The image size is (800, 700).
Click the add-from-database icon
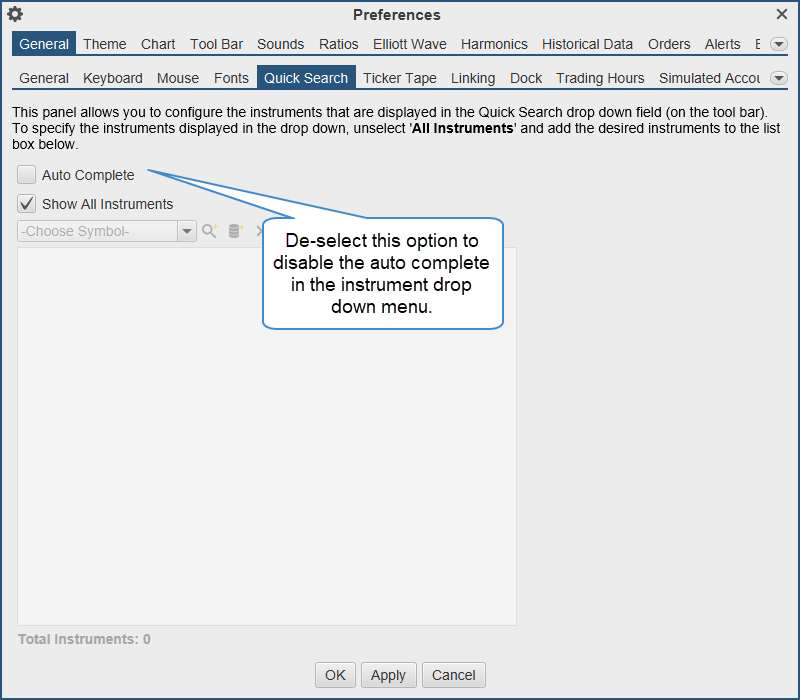235,231
